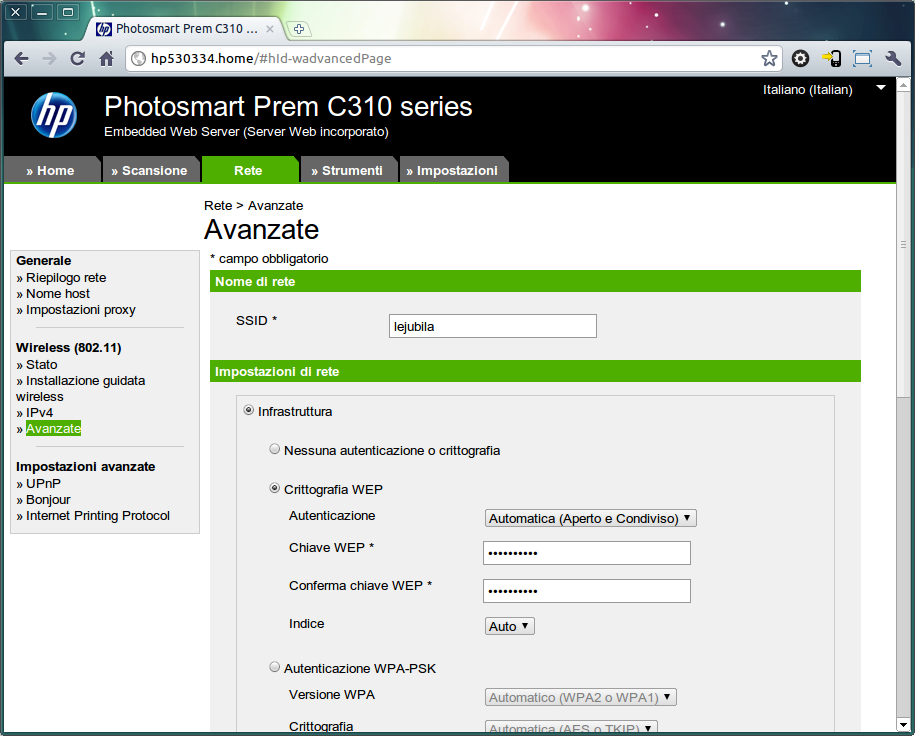This screenshot has width=915, height=736.
Task: Click the Rete breadcrumb link
Action: coord(218,205)
